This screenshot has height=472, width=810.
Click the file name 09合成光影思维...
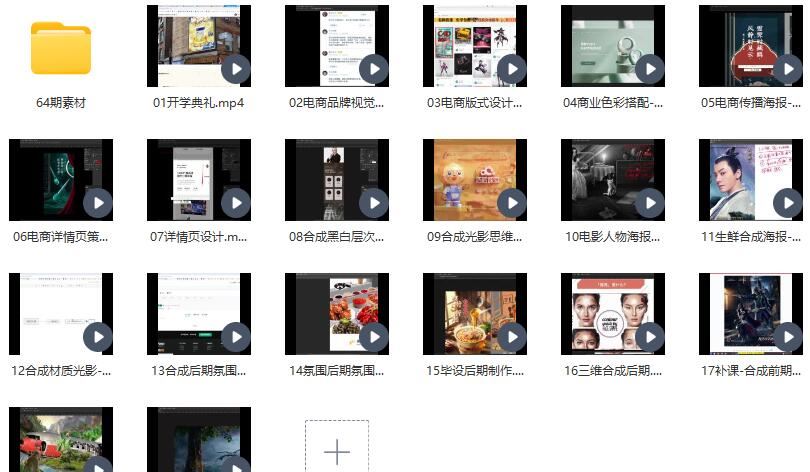[x=474, y=237]
